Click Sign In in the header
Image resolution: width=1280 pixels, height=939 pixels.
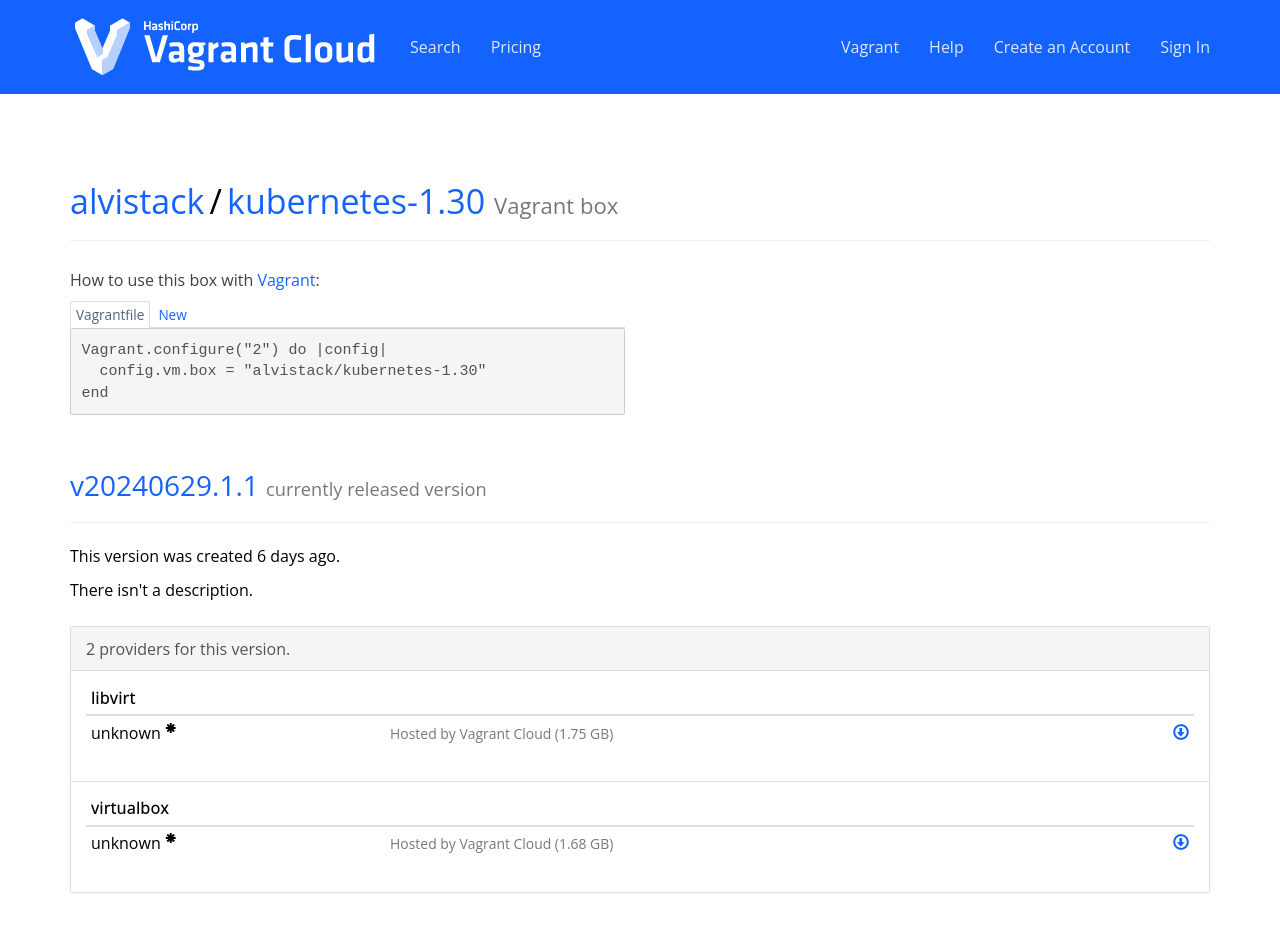click(1184, 47)
